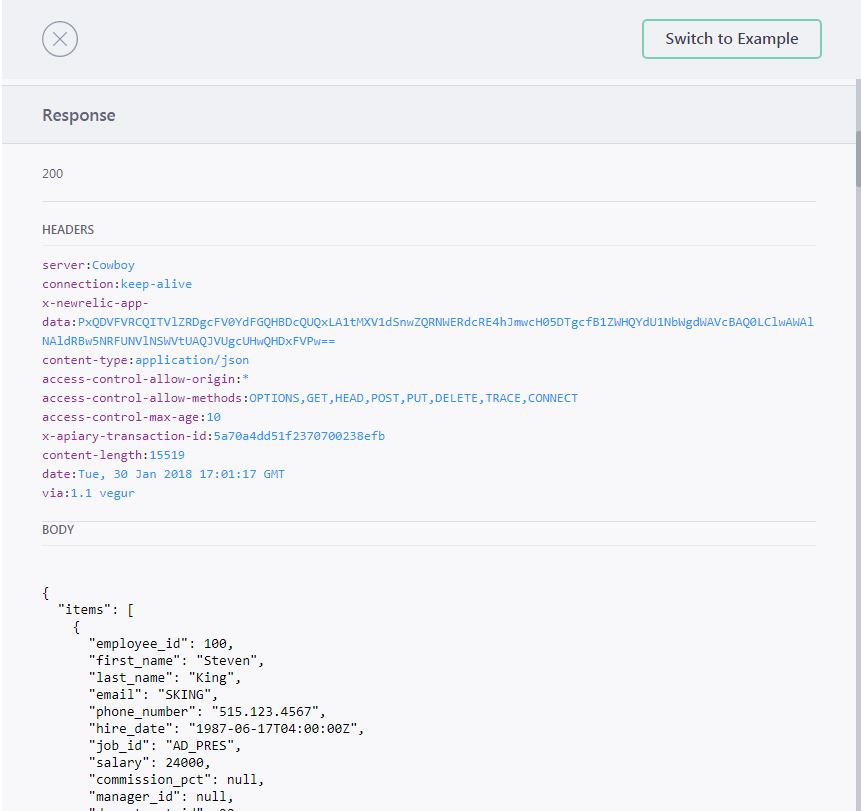Click the vertical scrollbar thumb on the right
The image size is (861, 811).
856,158
